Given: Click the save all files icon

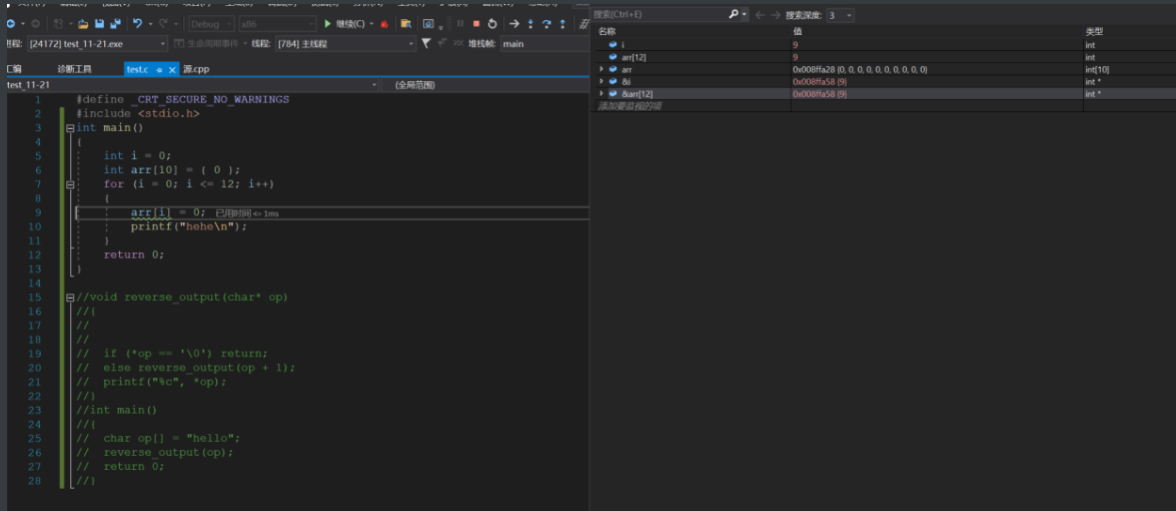Looking at the screenshot, I should [115, 23].
